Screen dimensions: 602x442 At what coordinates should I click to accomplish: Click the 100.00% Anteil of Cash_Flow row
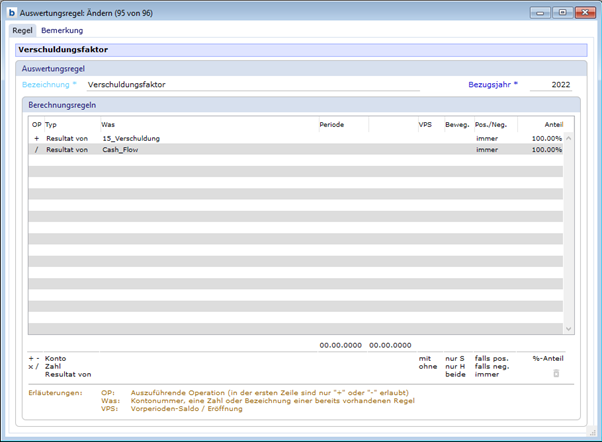tap(546, 149)
